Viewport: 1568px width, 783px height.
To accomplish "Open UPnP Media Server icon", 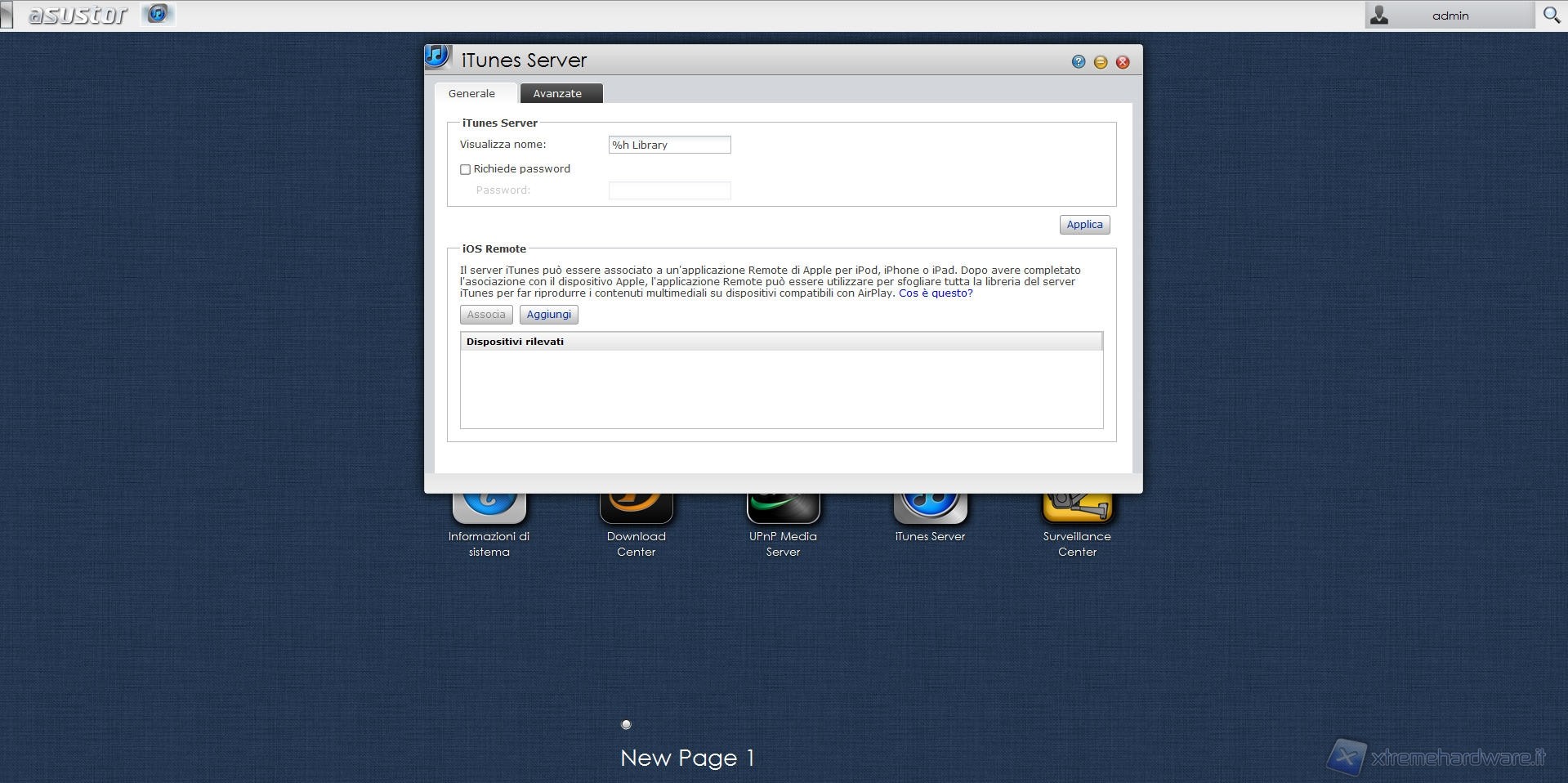I will point(783,508).
